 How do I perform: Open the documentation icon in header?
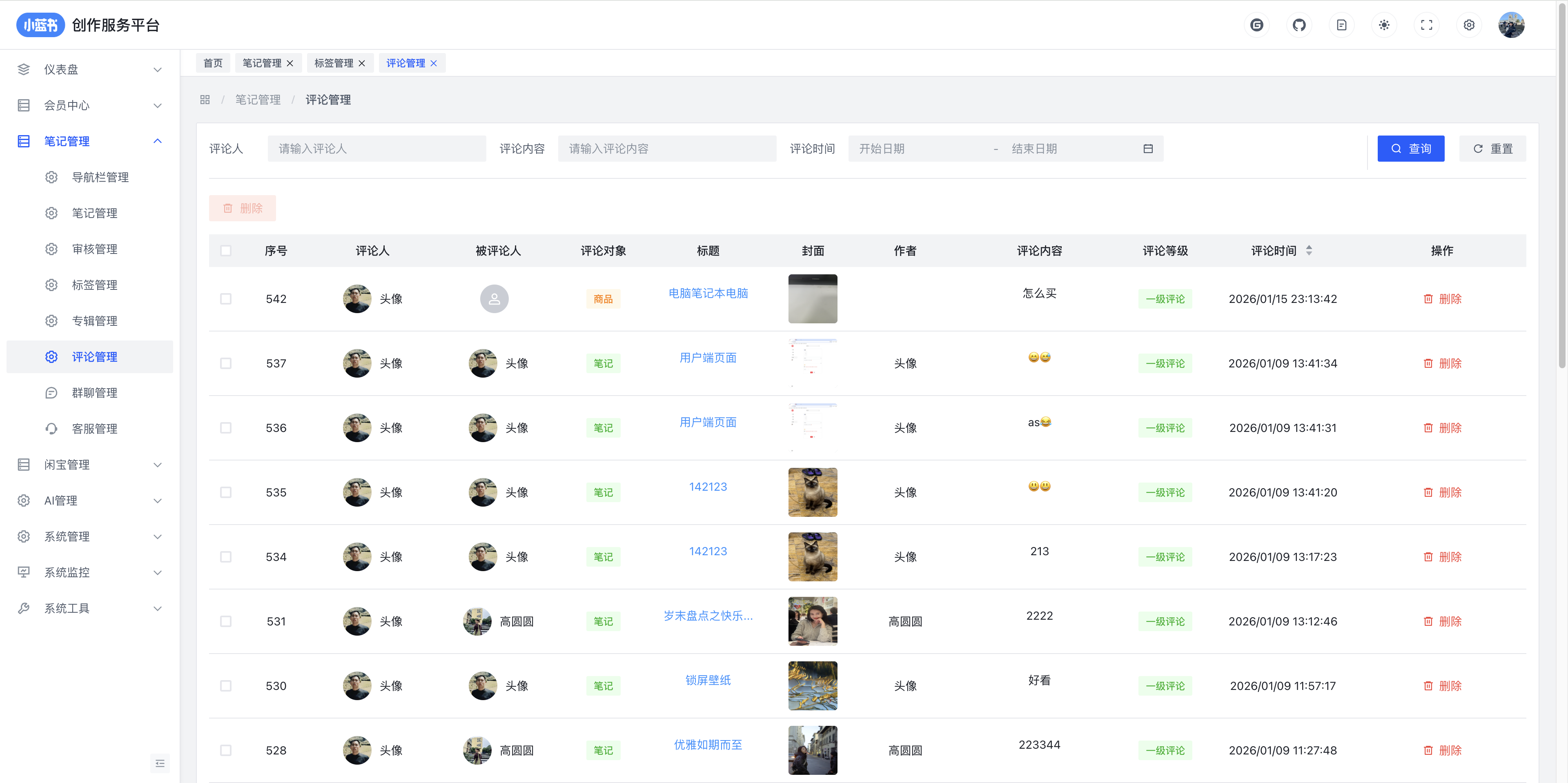tap(1341, 25)
